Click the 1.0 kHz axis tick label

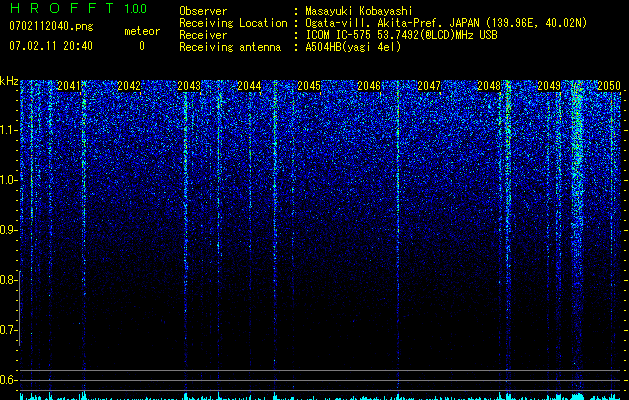tap(8, 180)
